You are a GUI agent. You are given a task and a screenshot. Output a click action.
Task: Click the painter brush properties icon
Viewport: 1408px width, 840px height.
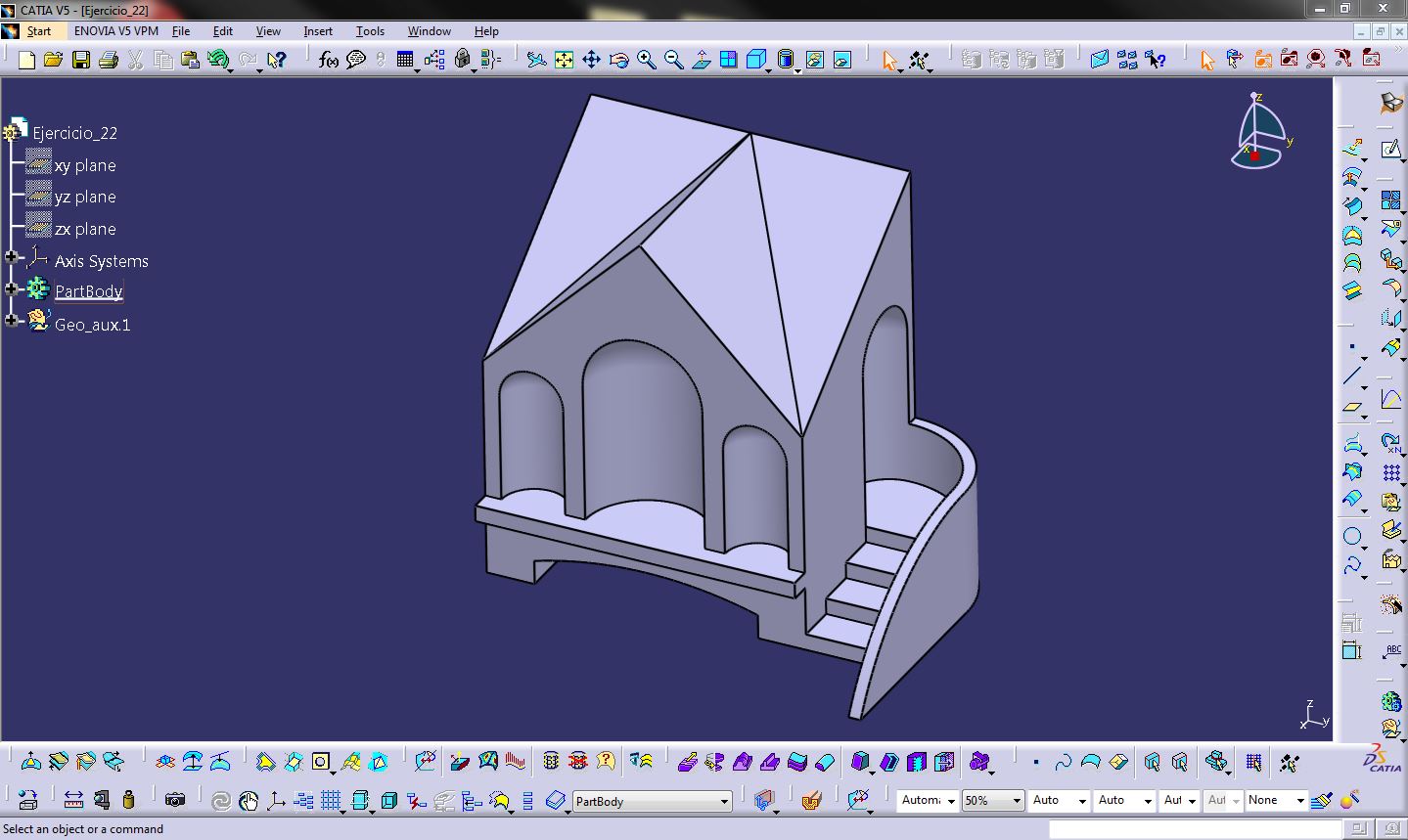tap(1322, 801)
